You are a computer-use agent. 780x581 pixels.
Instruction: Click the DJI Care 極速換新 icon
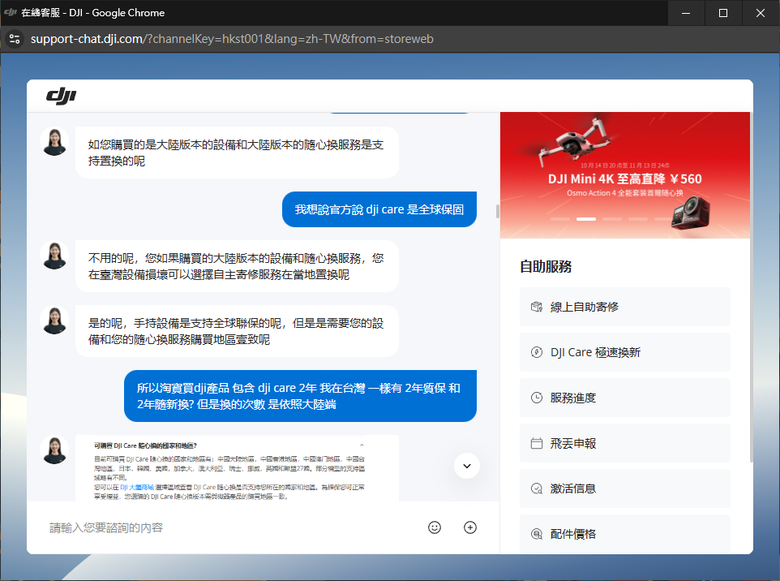pos(536,352)
